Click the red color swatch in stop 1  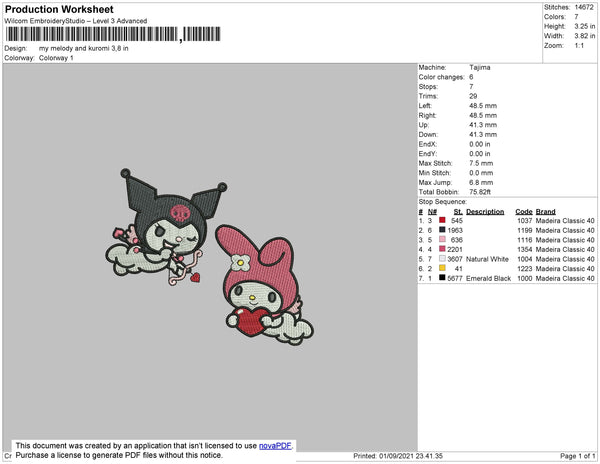pos(442,220)
